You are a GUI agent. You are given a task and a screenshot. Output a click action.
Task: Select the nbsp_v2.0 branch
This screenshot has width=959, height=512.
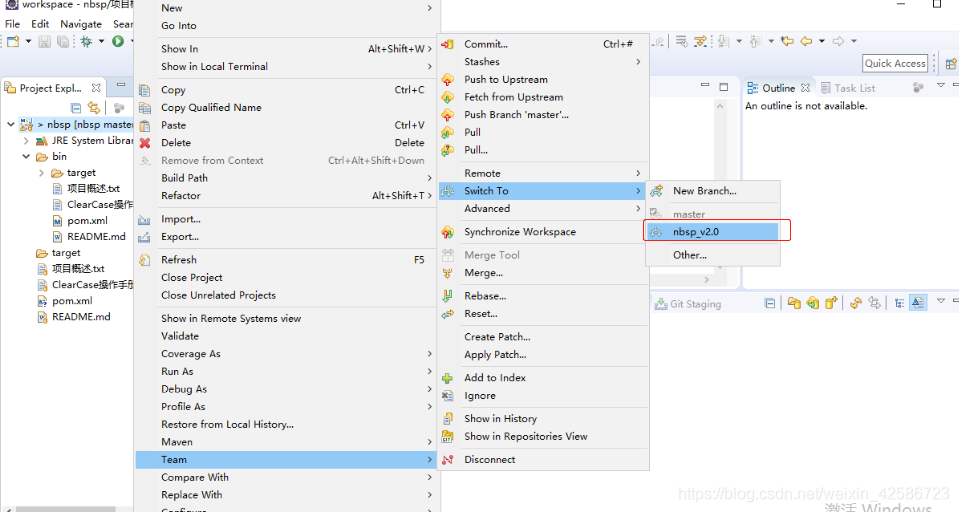pos(713,232)
